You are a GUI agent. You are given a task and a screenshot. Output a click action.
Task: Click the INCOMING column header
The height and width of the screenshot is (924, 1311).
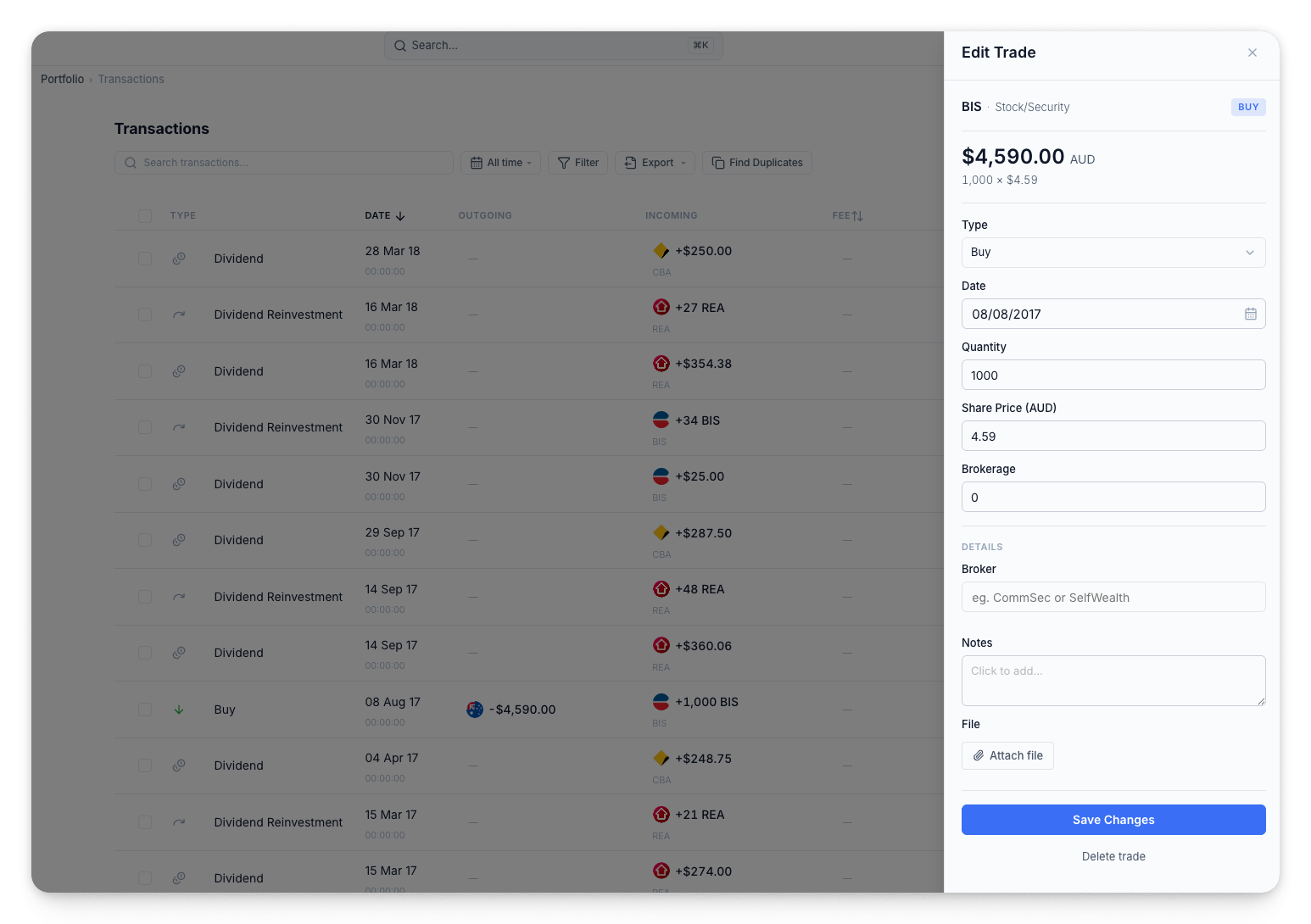672,216
